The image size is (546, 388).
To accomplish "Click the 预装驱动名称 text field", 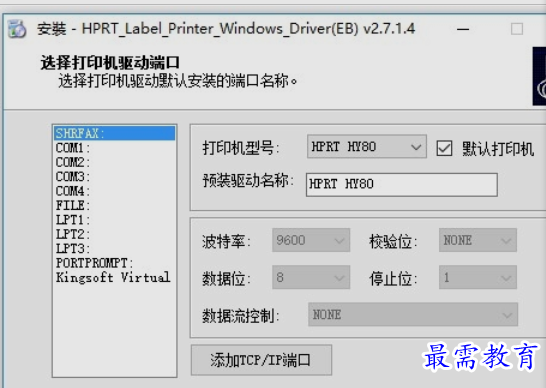I will [x=401, y=184].
